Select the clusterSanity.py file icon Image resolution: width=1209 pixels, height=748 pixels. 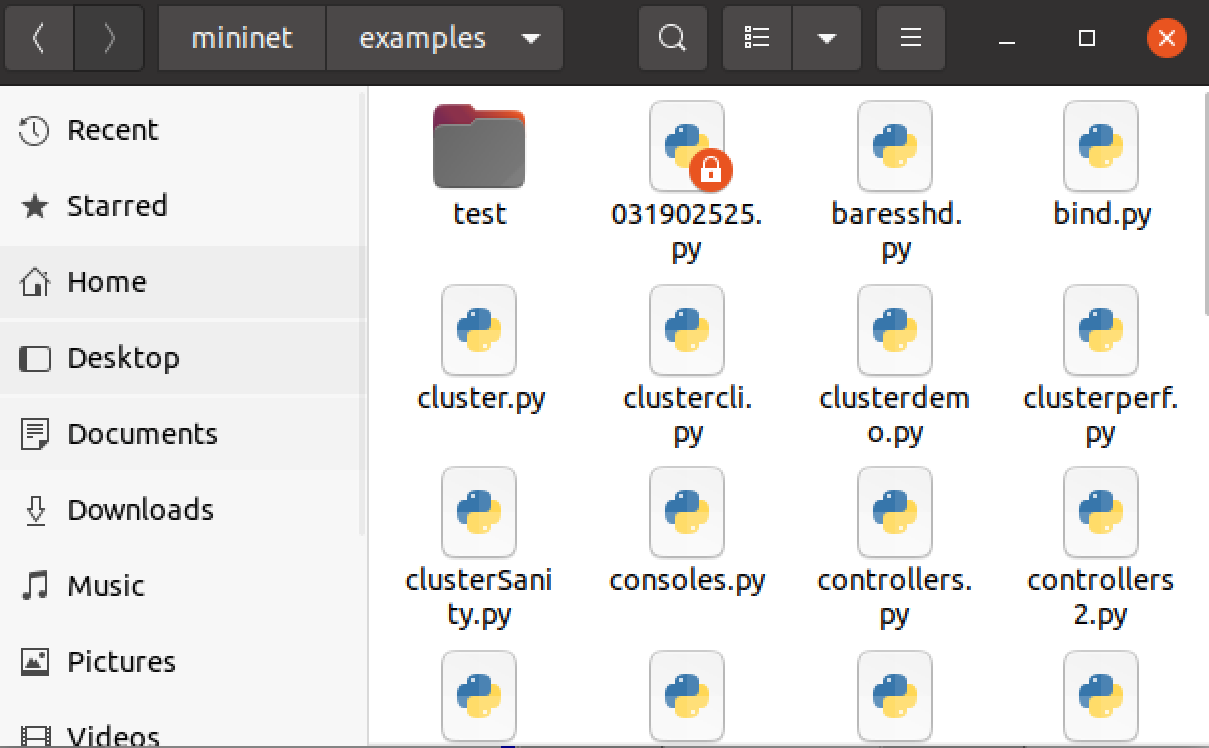(479, 512)
